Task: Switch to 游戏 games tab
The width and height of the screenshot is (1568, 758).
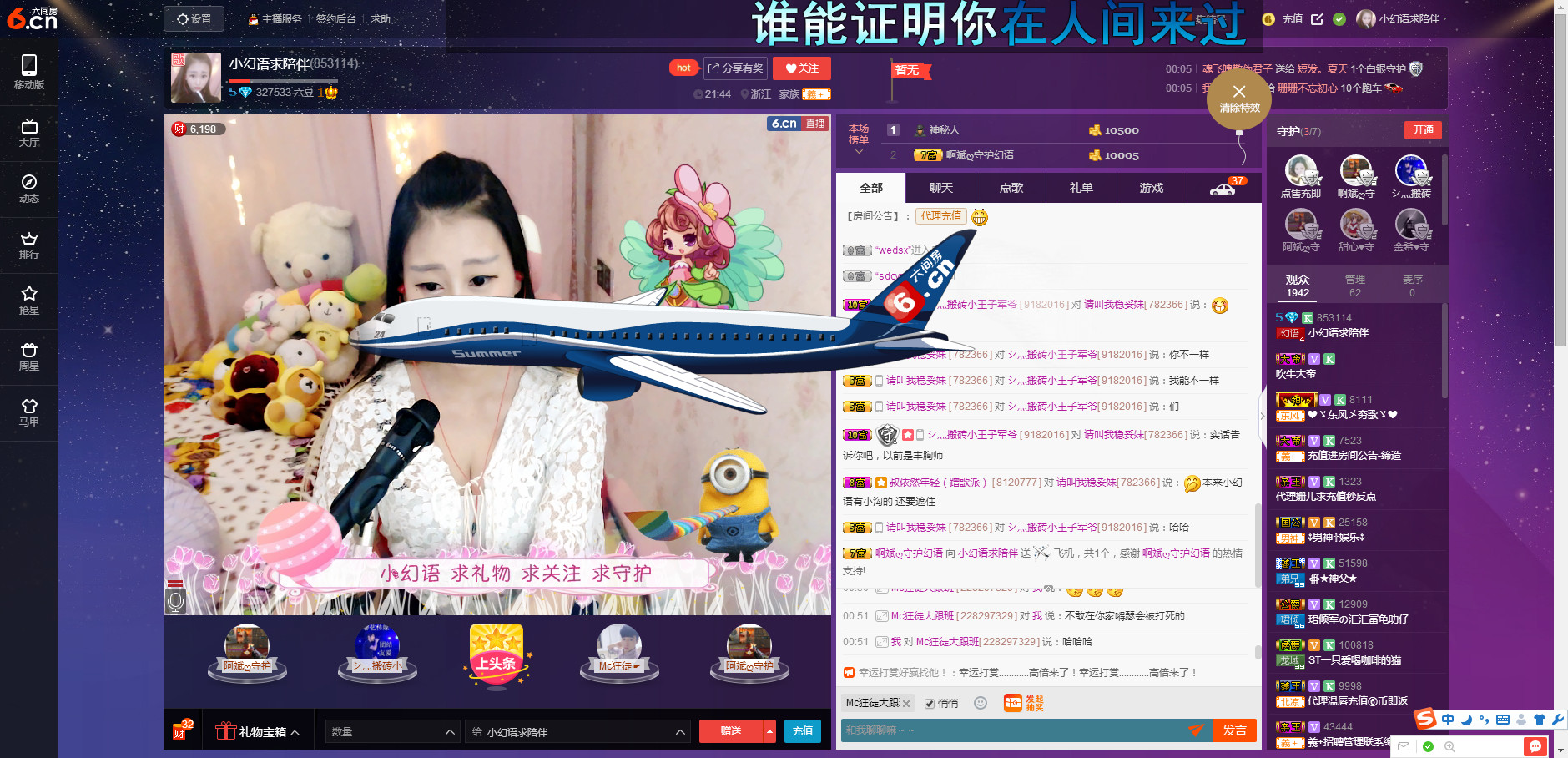Action: tap(1152, 188)
